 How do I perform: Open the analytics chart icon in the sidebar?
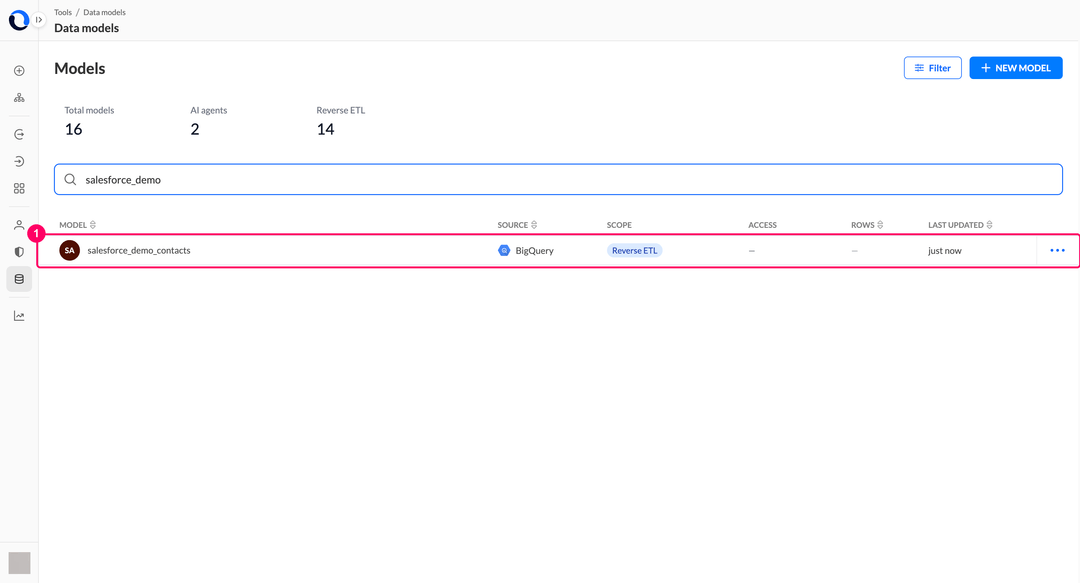pos(19,316)
